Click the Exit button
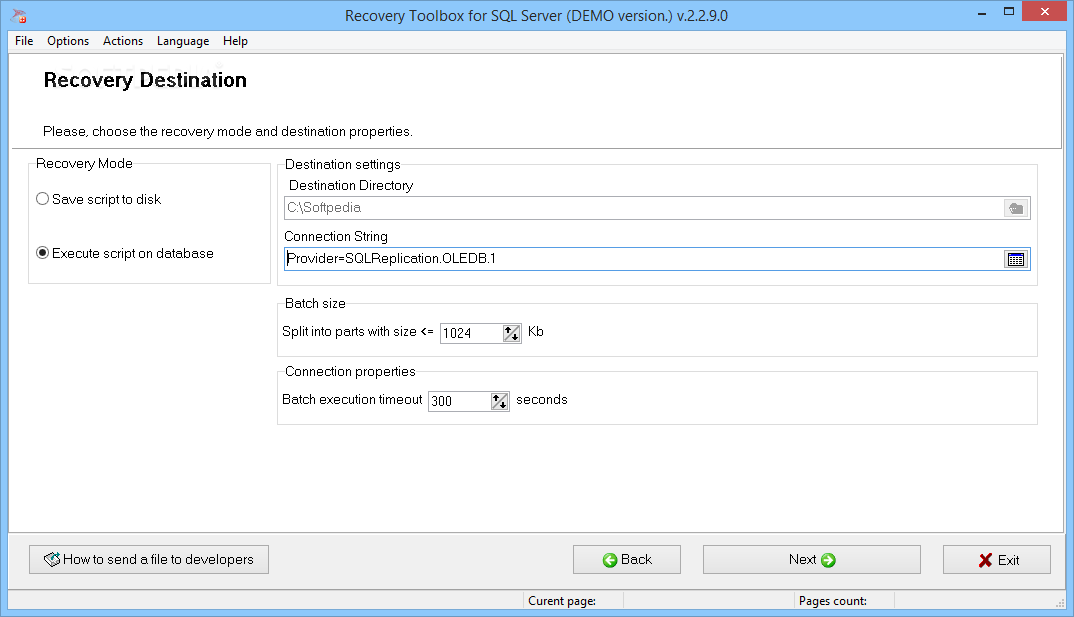The height and width of the screenshot is (617, 1074). click(x=997, y=559)
